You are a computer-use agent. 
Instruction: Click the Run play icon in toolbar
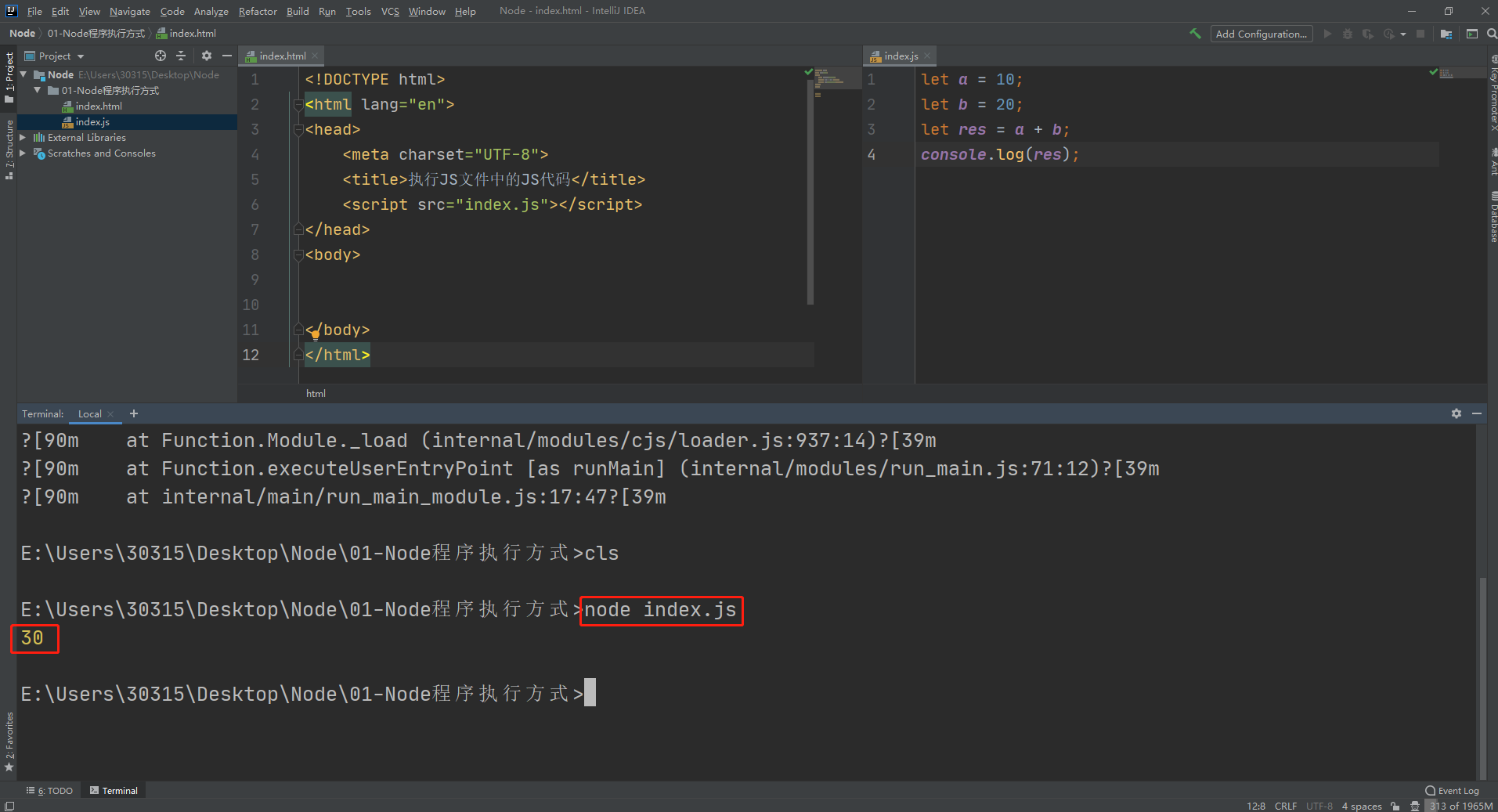point(1327,34)
